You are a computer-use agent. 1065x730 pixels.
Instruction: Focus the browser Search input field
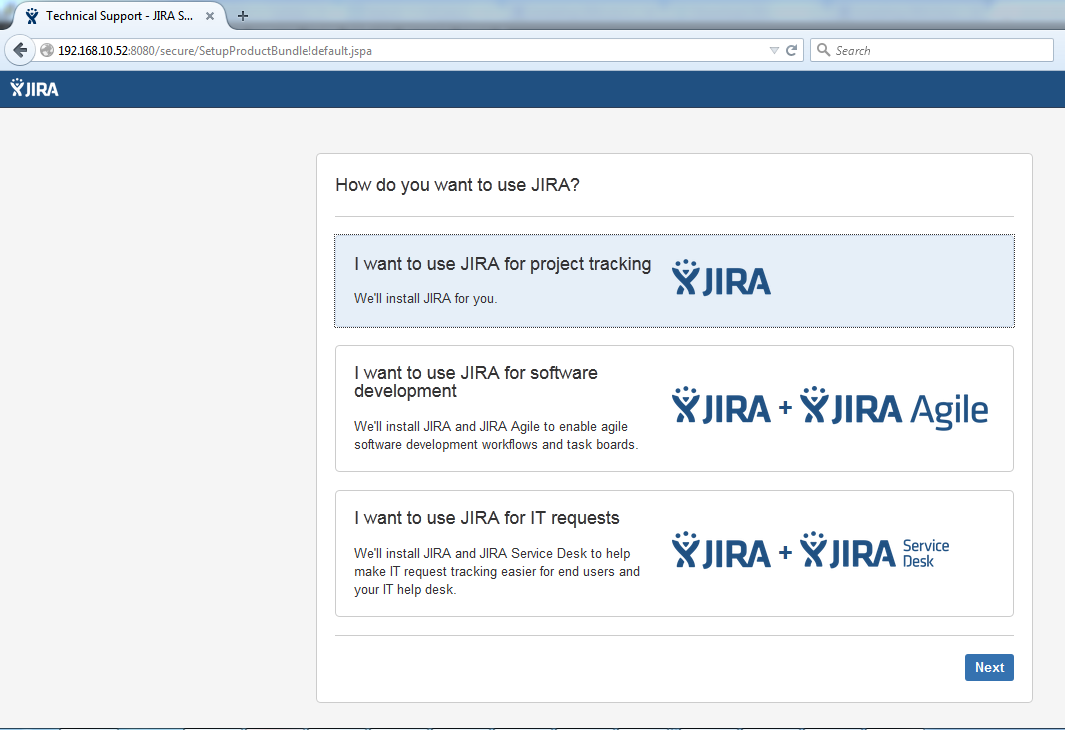[932, 50]
